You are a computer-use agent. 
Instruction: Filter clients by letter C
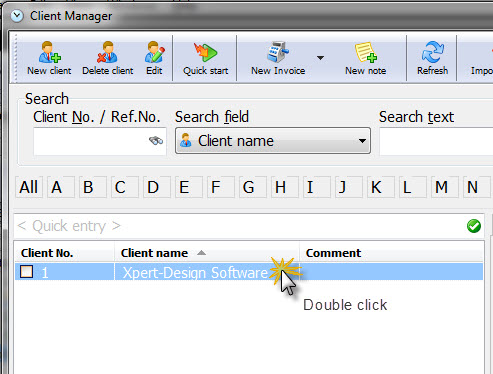tap(125, 187)
